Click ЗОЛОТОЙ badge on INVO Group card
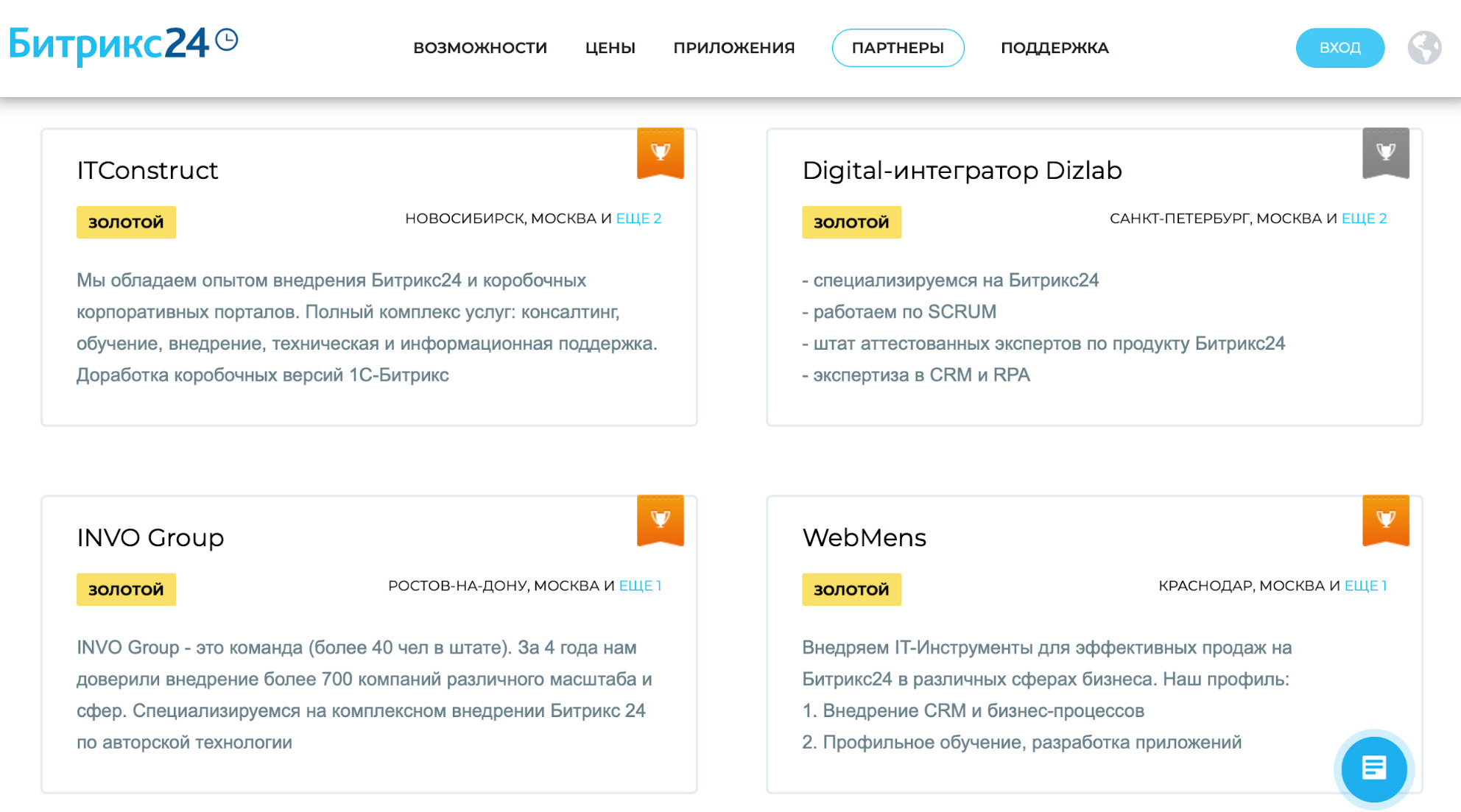This screenshot has height=812, width=1461. [126, 590]
